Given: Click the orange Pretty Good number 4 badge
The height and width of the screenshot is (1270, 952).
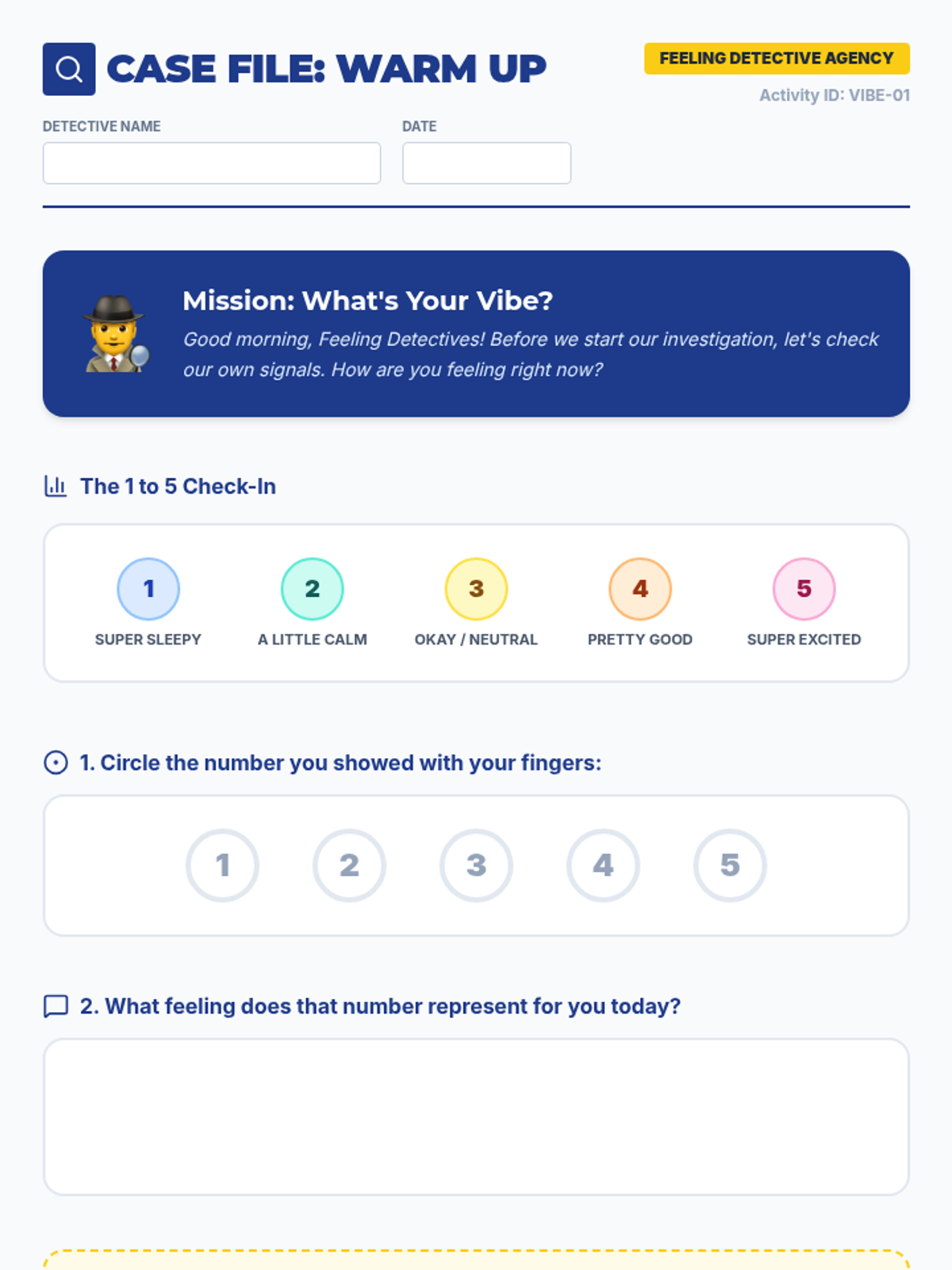Looking at the screenshot, I should 640,589.
